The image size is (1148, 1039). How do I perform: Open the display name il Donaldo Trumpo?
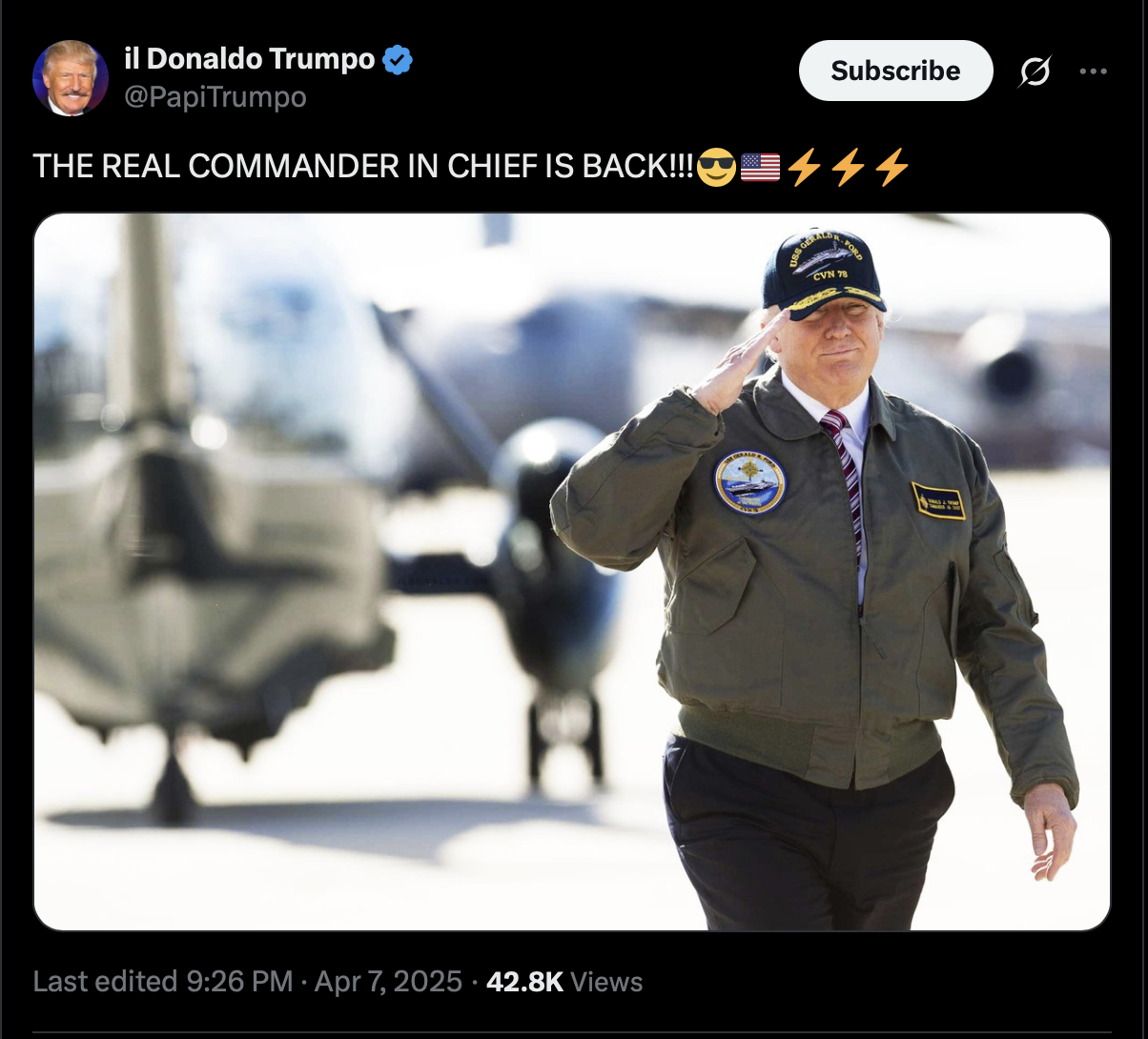click(250, 59)
